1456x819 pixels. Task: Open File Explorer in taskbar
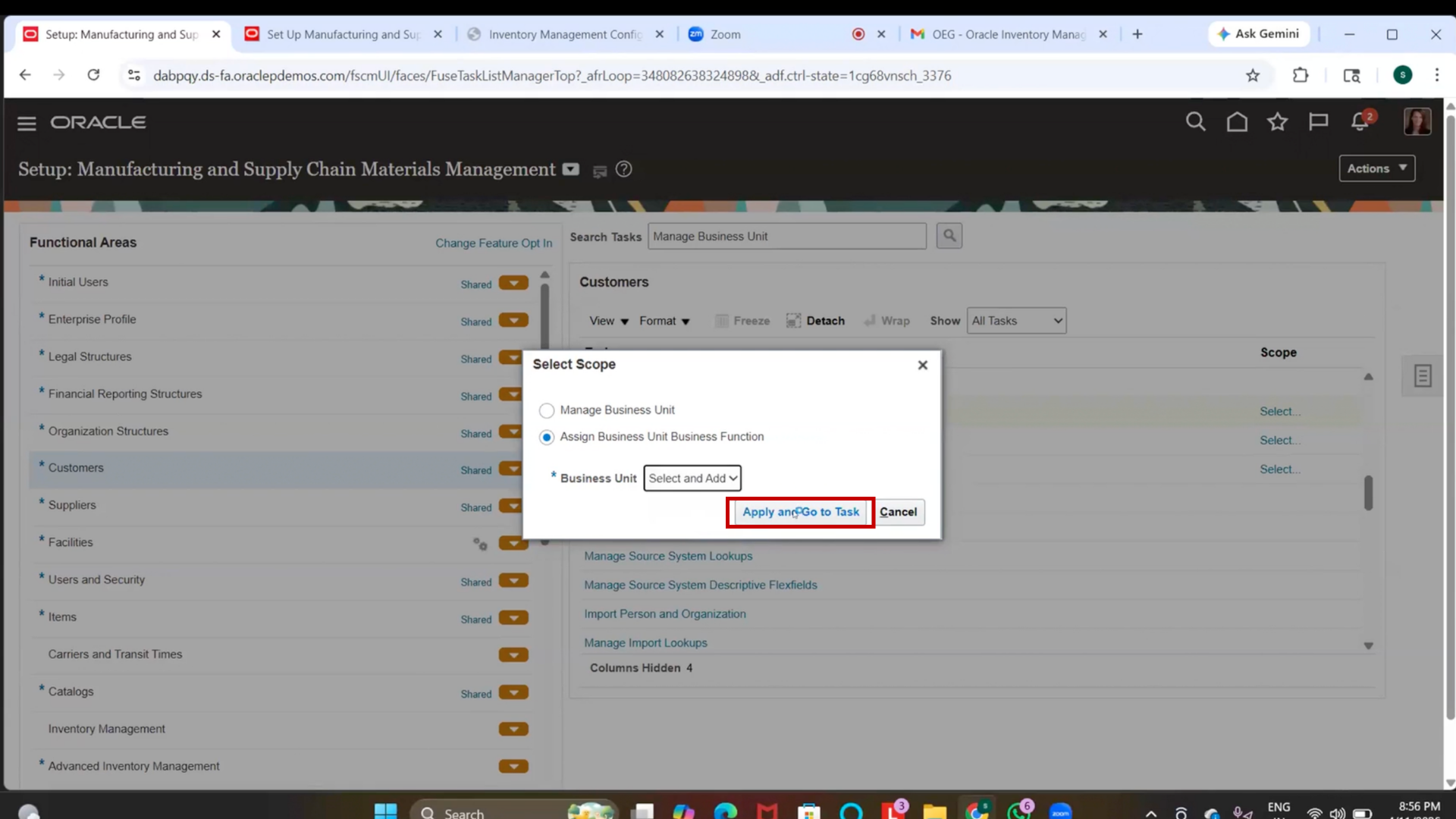[934, 811]
